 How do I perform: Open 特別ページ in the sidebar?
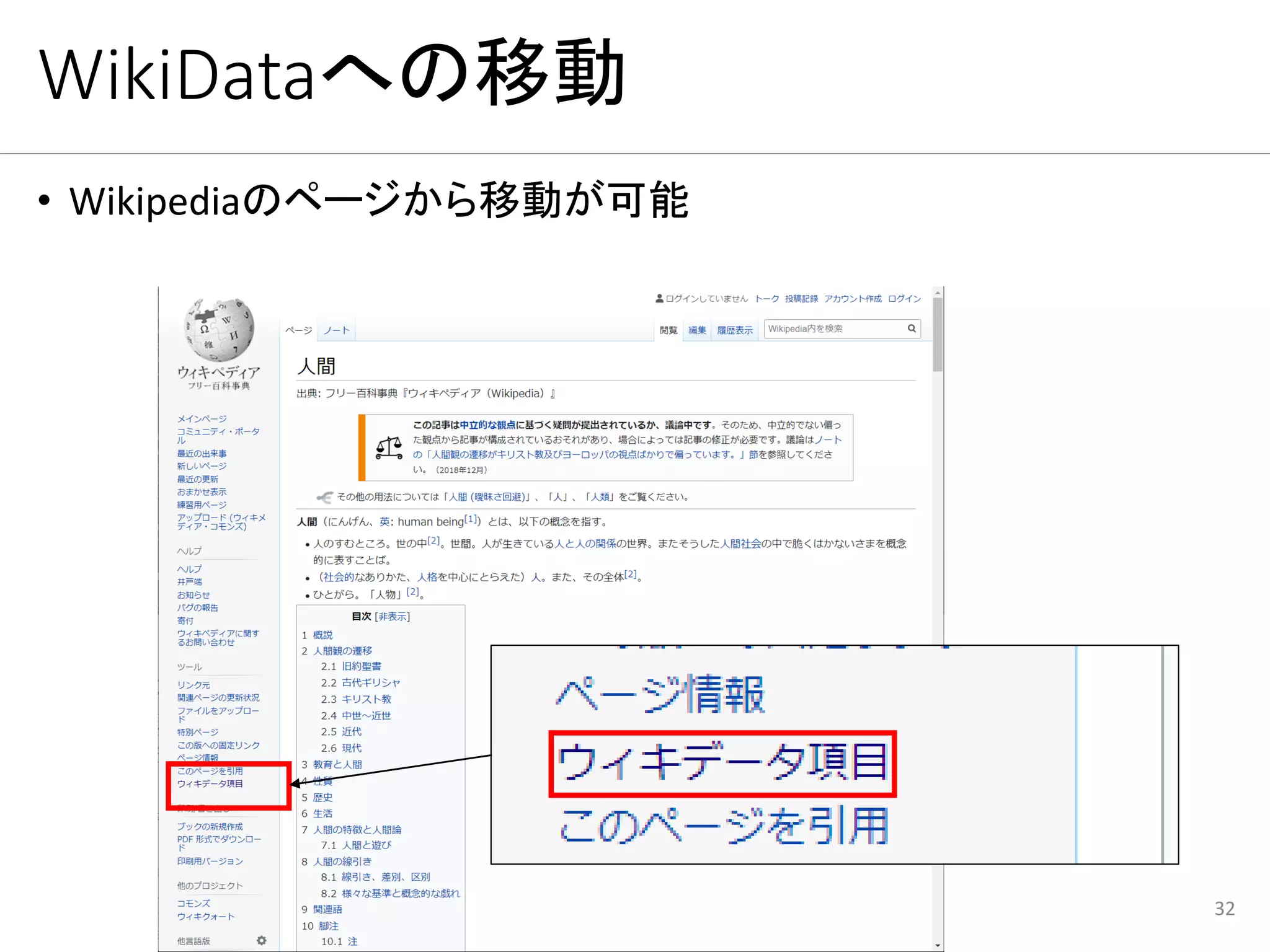click(x=198, y=733)
